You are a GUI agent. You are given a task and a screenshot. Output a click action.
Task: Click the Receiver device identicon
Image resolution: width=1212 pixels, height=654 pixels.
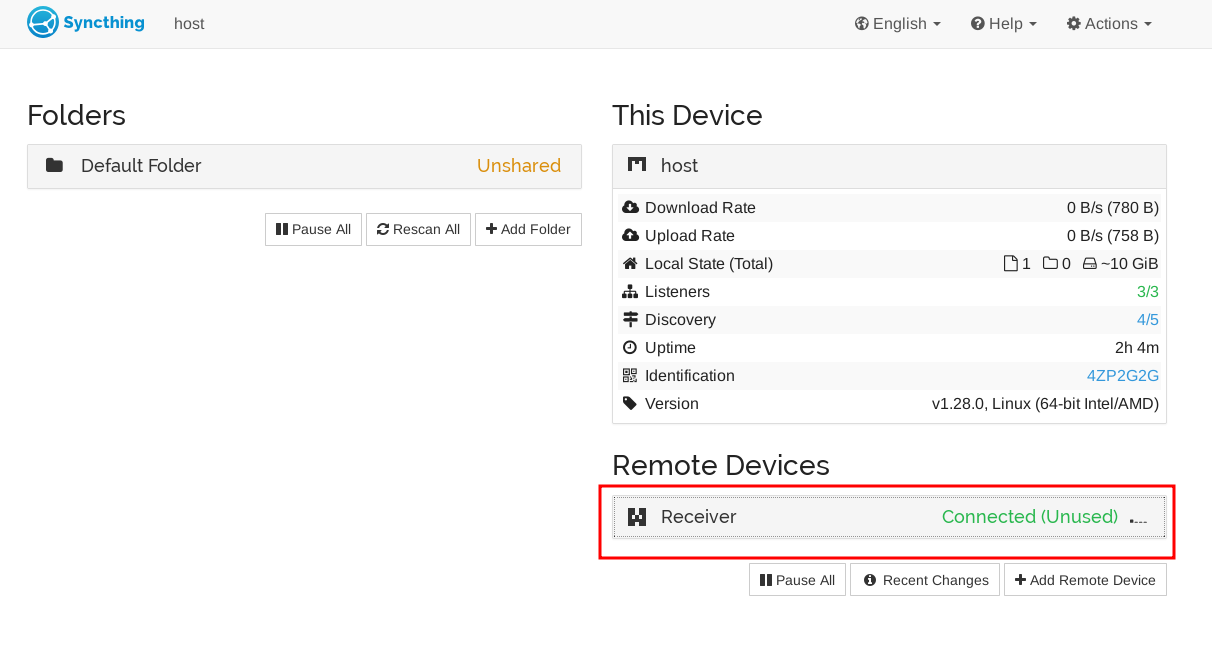[637, 517]
